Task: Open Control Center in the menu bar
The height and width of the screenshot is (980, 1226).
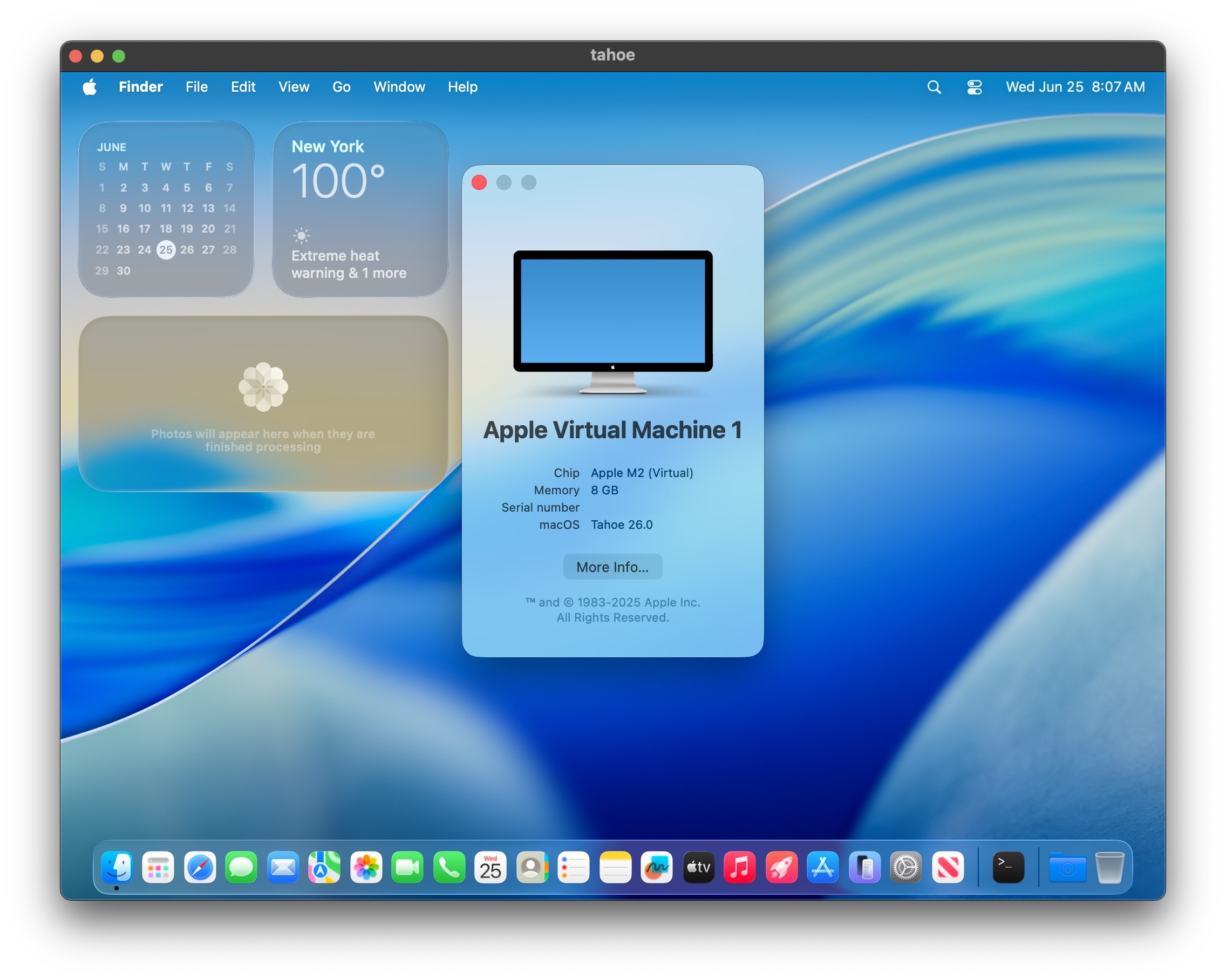Action: click(974, 87)
